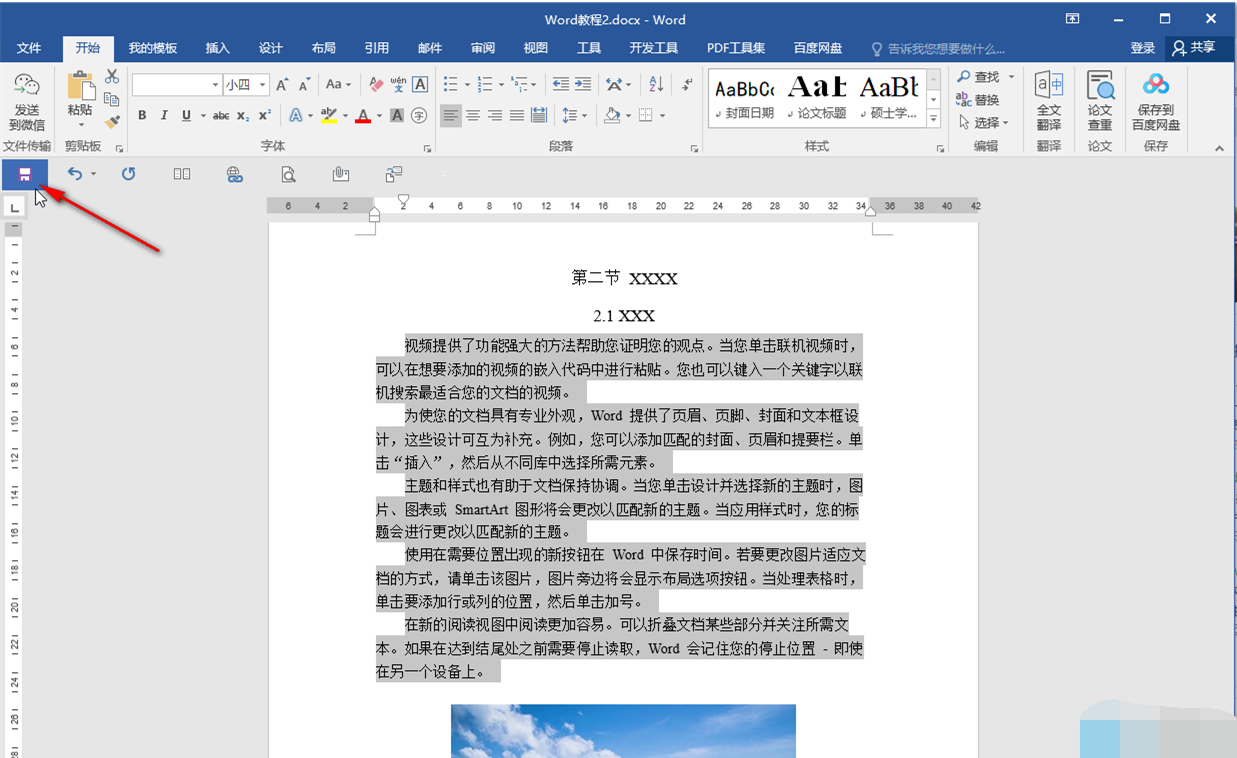Open the paper plagiarism check tool
Viewport: 1237px width, 758px height.
point(1100,100)
